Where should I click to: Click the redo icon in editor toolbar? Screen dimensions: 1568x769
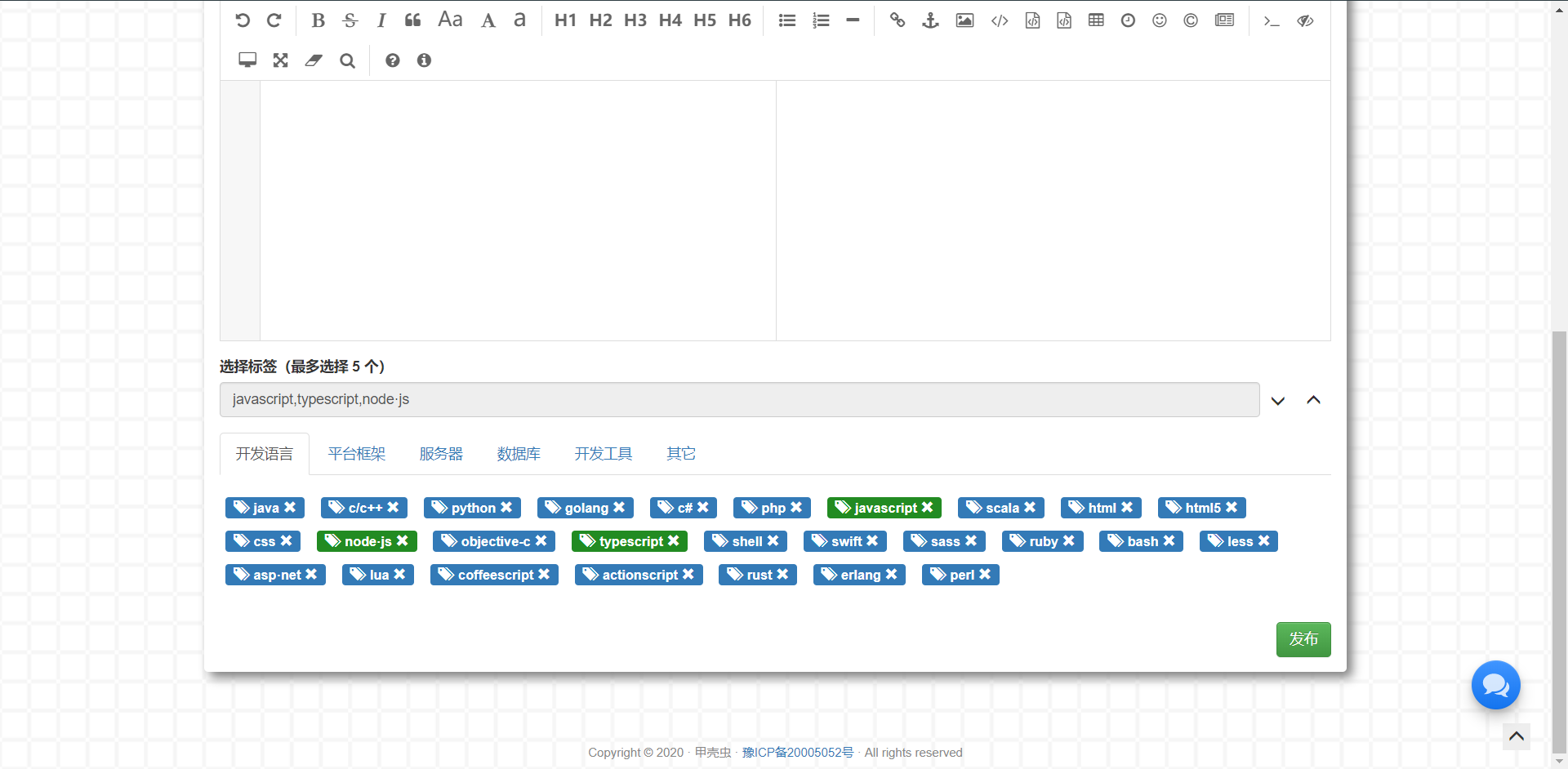(x=274, y=20)
